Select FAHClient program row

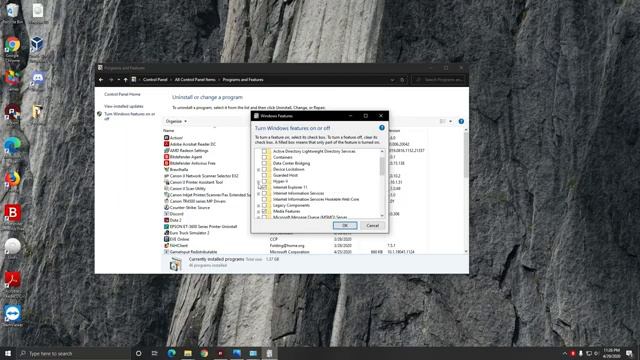tap(179, 246)
